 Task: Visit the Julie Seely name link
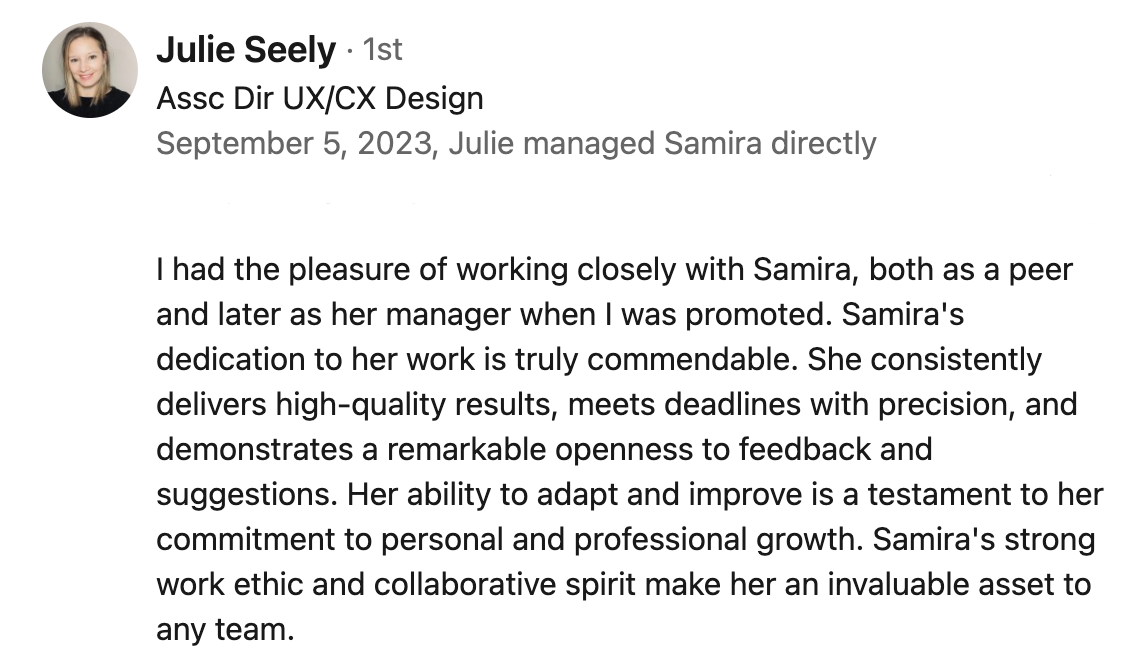click(246, 50)
